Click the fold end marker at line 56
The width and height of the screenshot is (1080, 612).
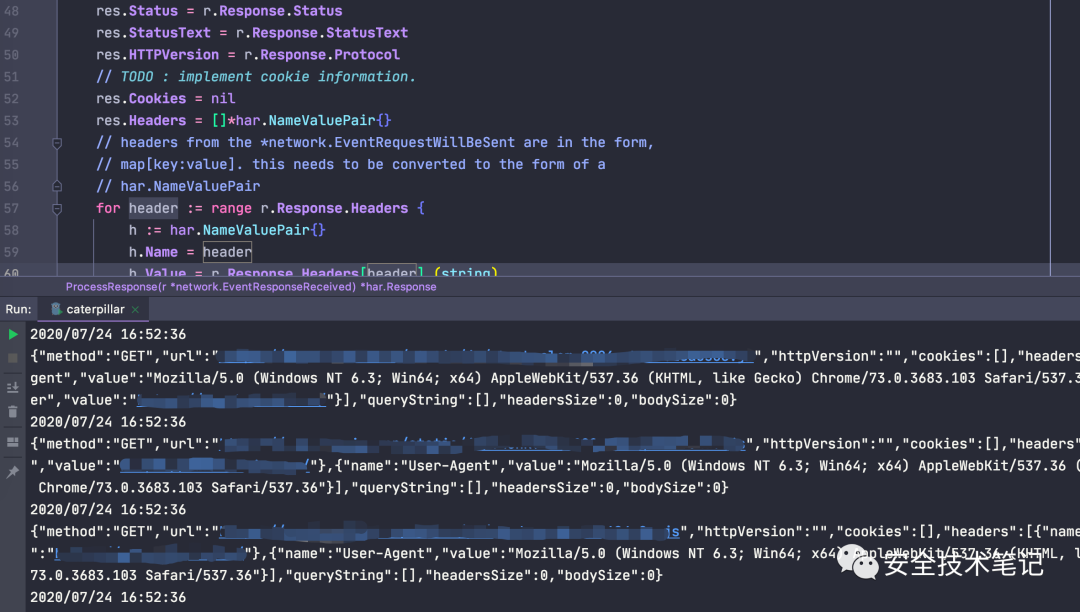tap(57, 186)
